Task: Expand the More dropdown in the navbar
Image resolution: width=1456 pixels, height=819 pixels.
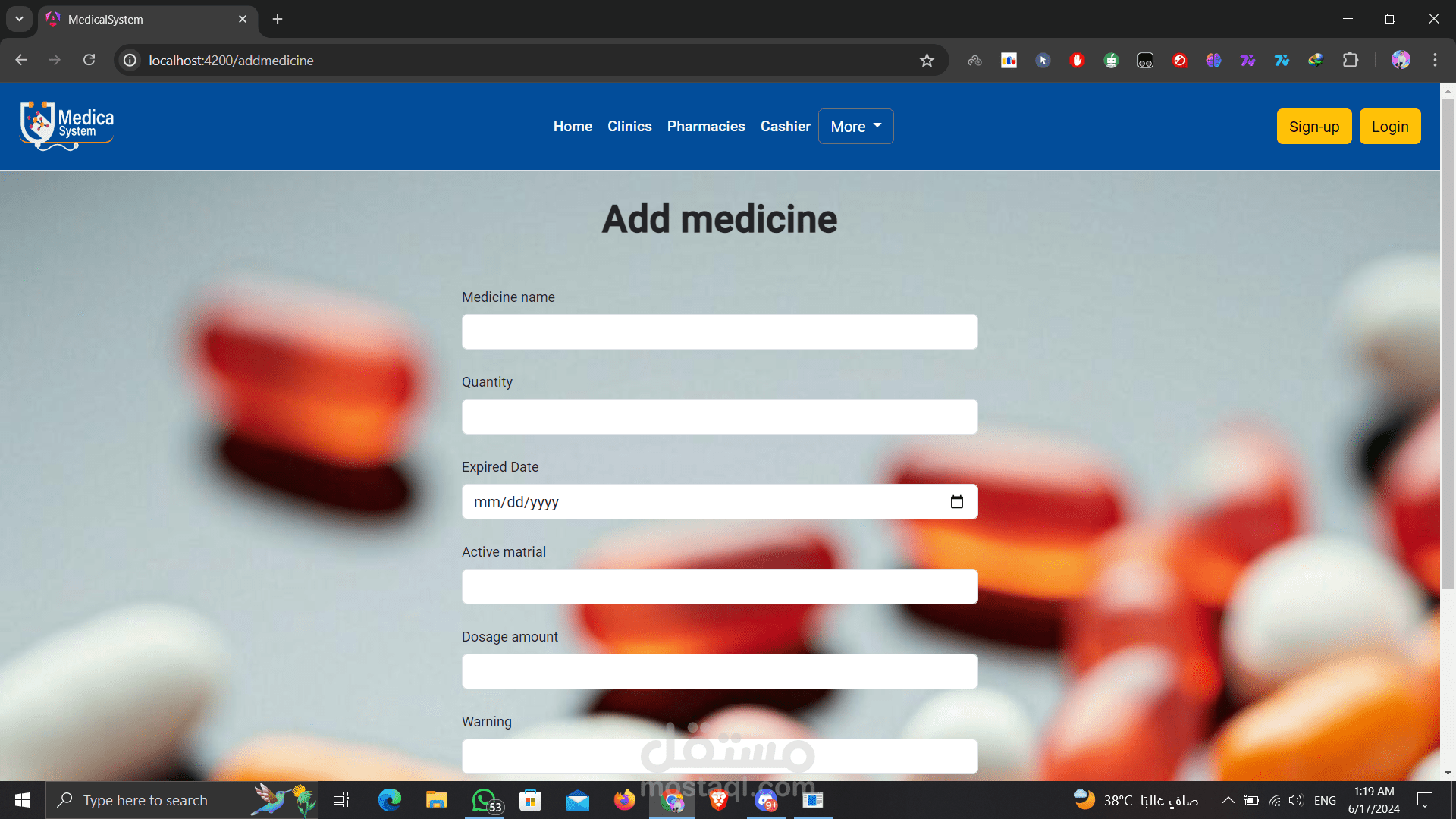Action: click(855, 127)
